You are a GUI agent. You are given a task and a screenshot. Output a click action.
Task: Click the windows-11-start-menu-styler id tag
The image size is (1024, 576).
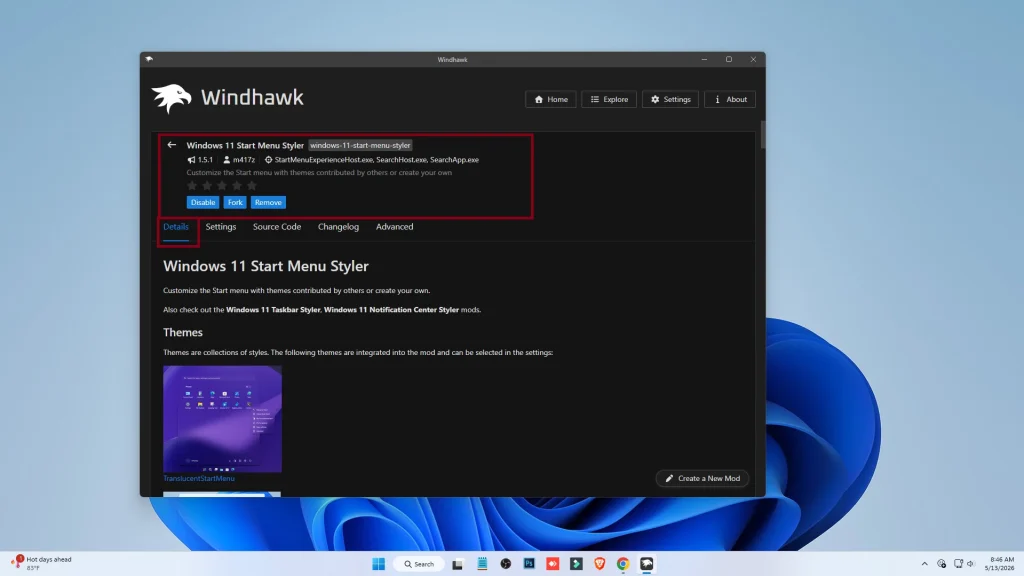coord(360,146)
